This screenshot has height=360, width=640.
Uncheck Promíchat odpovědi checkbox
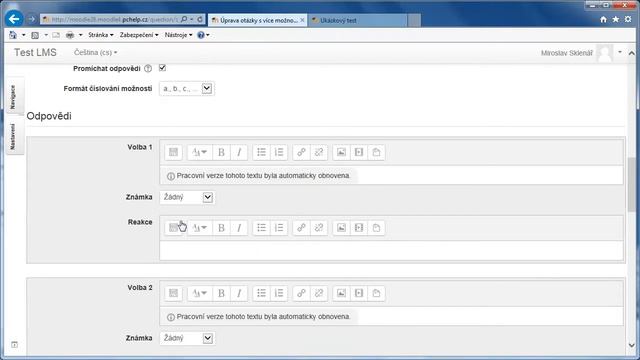[x=162, y=68]
